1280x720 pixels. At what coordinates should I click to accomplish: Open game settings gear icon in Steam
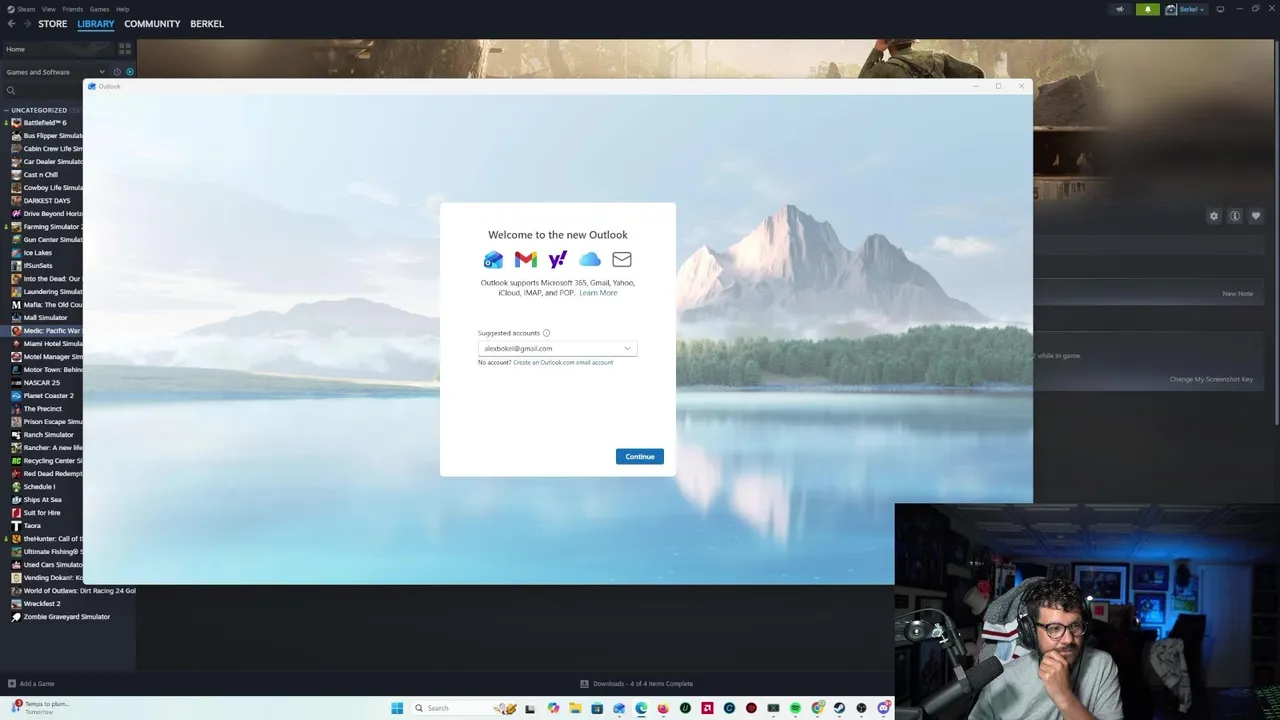(x=1214, y=216)
